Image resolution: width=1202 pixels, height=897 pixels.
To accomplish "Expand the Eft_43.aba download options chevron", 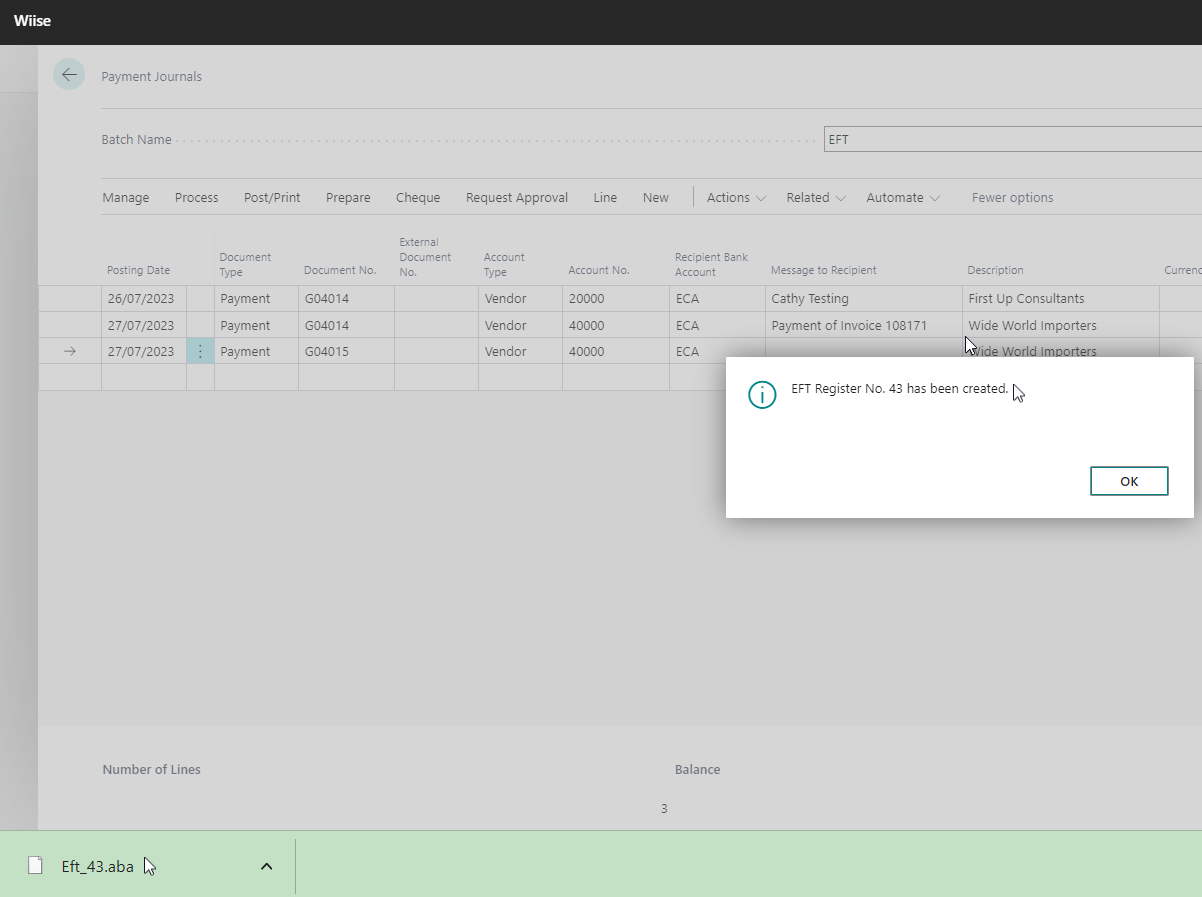I will tap(266, 865).
